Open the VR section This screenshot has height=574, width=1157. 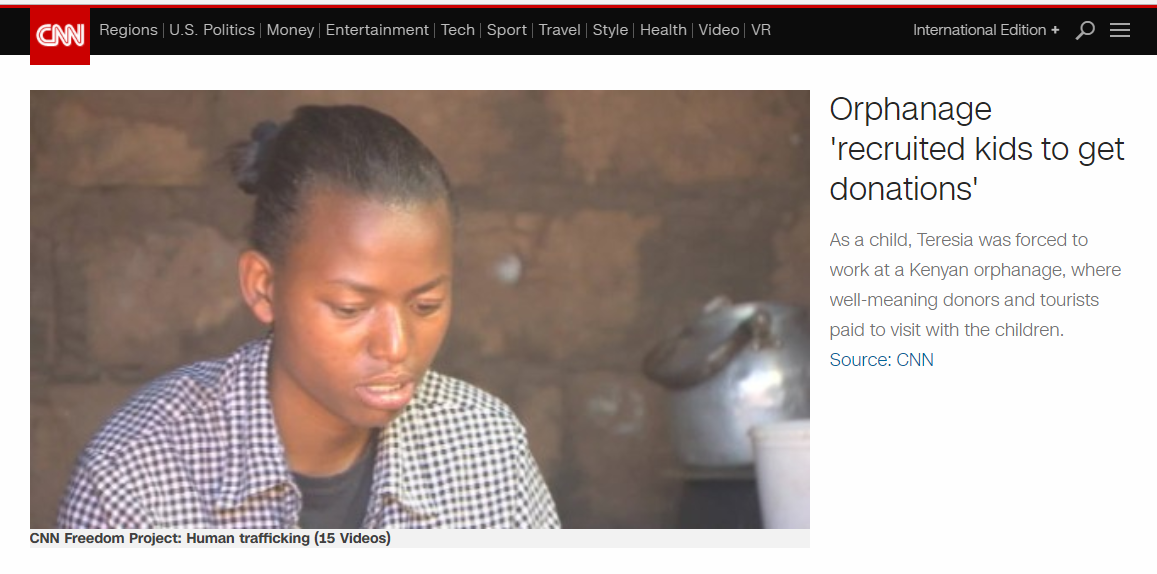pos(761,30)
